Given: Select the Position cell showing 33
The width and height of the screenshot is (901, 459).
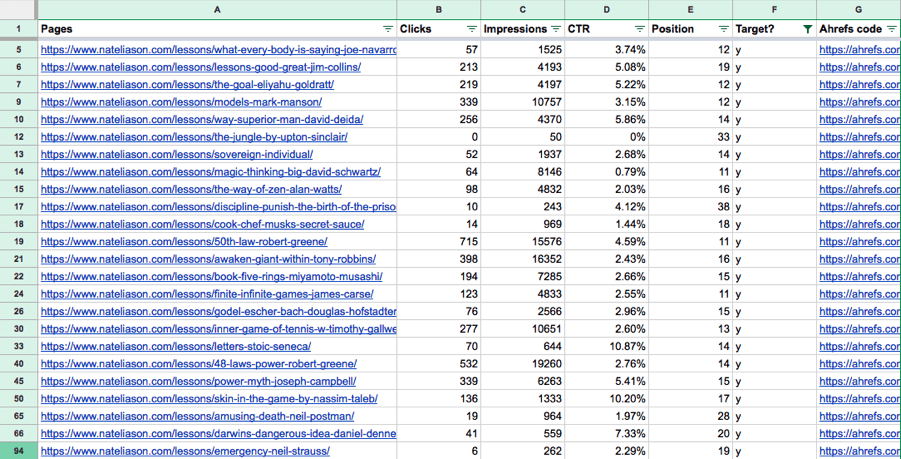Looking at the screenshot, I should (x=690, y=137).
